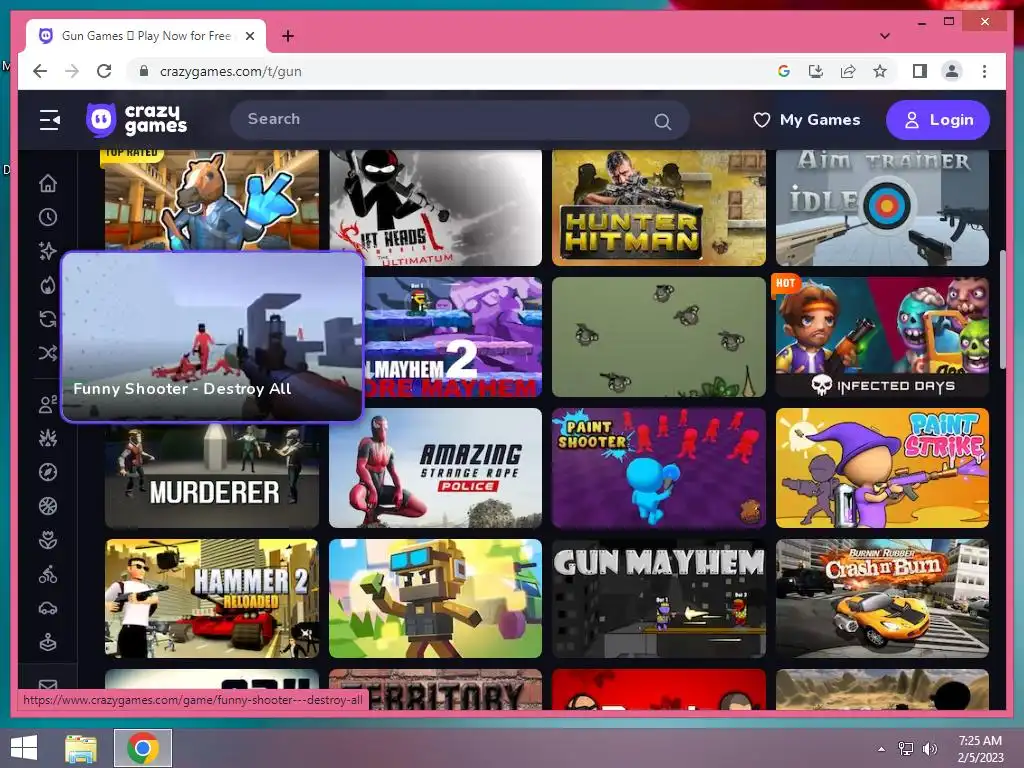The height and width of the screenshot is (768, 1024).
Task: Open Adventure compass sidebar icon
Action: pyautogui.click(x=48, y=472)
